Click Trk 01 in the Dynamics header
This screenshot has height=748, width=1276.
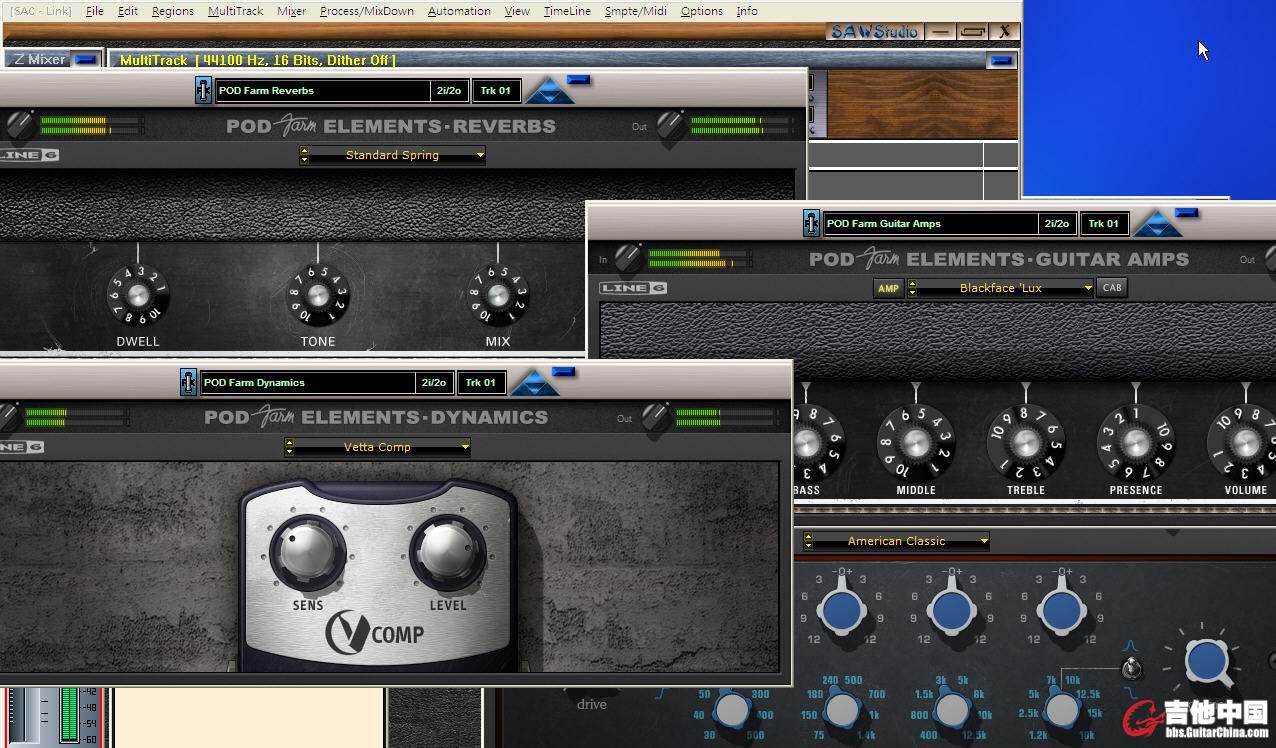(x=482, y=382)
